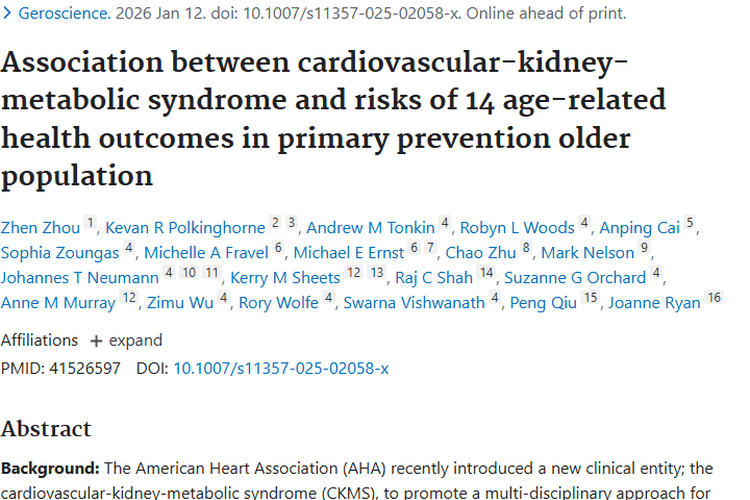This screenshot has width=750, height=500.
Task: Click author Anping Cai
Action: (x=641, y=228)
